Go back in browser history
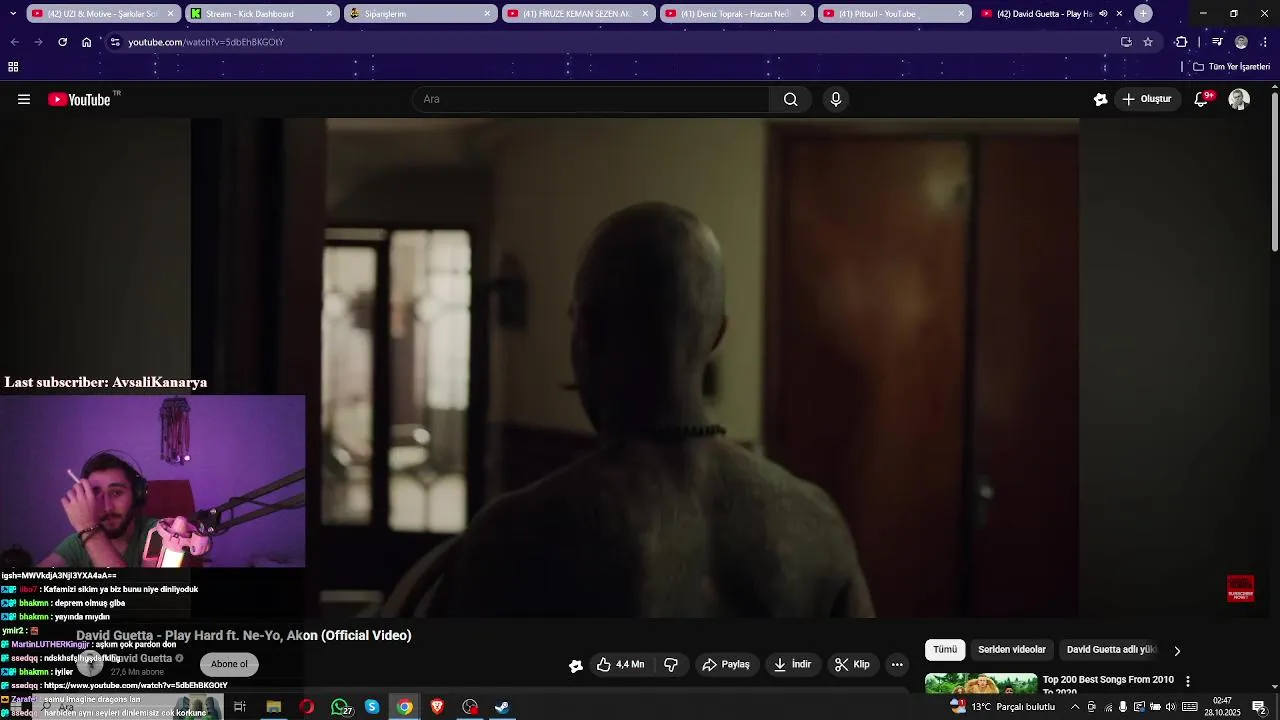 coord(14,42)
